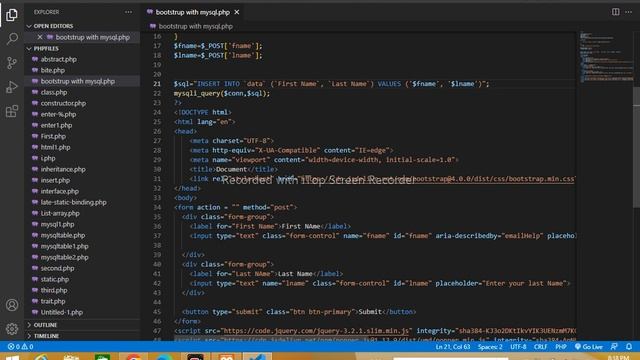640x360 pixels.
Task: Open second.php in the file tree
Action: point(58,269)
